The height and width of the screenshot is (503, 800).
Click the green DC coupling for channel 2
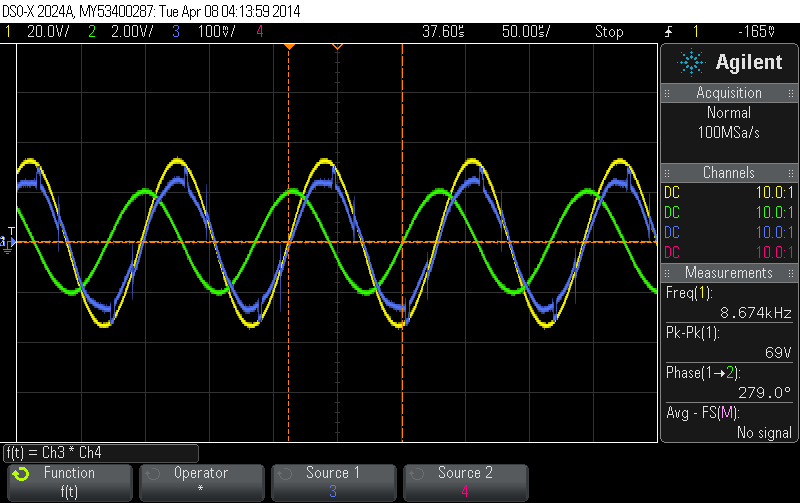pos(672,212)
